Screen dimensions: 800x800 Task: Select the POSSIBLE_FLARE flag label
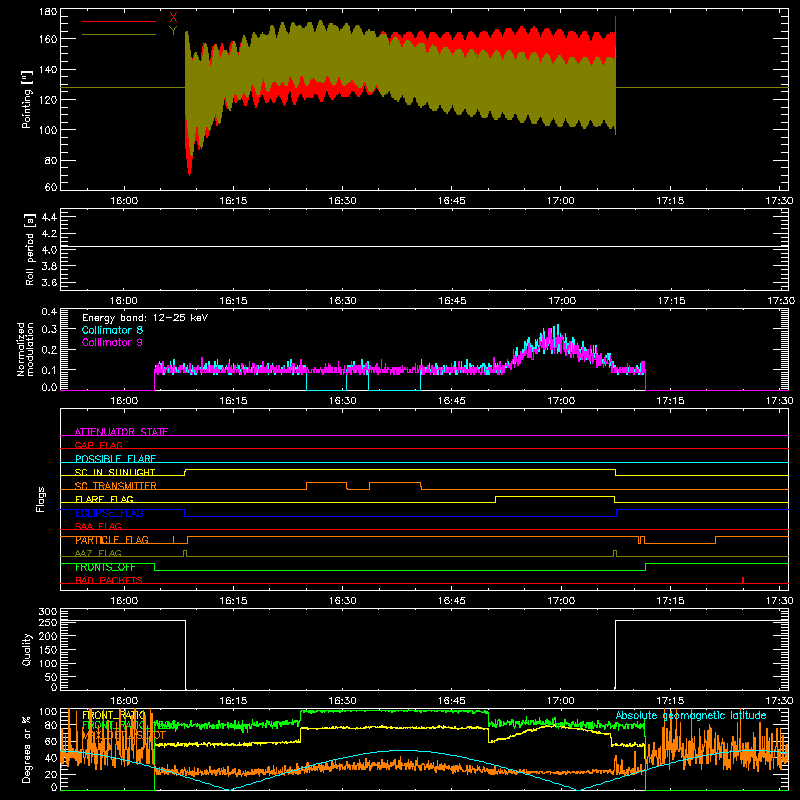(x=116, y=459)
